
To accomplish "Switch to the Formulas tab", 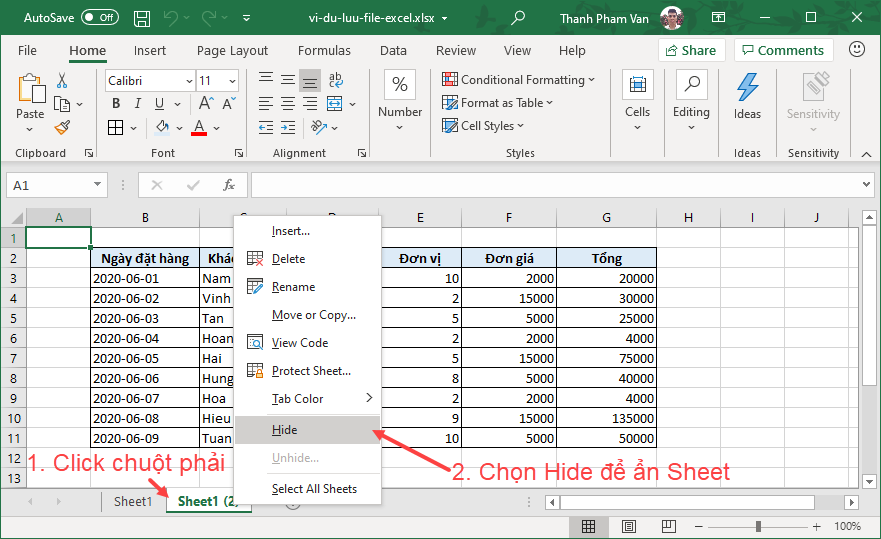I will click(x=324, y=51).
